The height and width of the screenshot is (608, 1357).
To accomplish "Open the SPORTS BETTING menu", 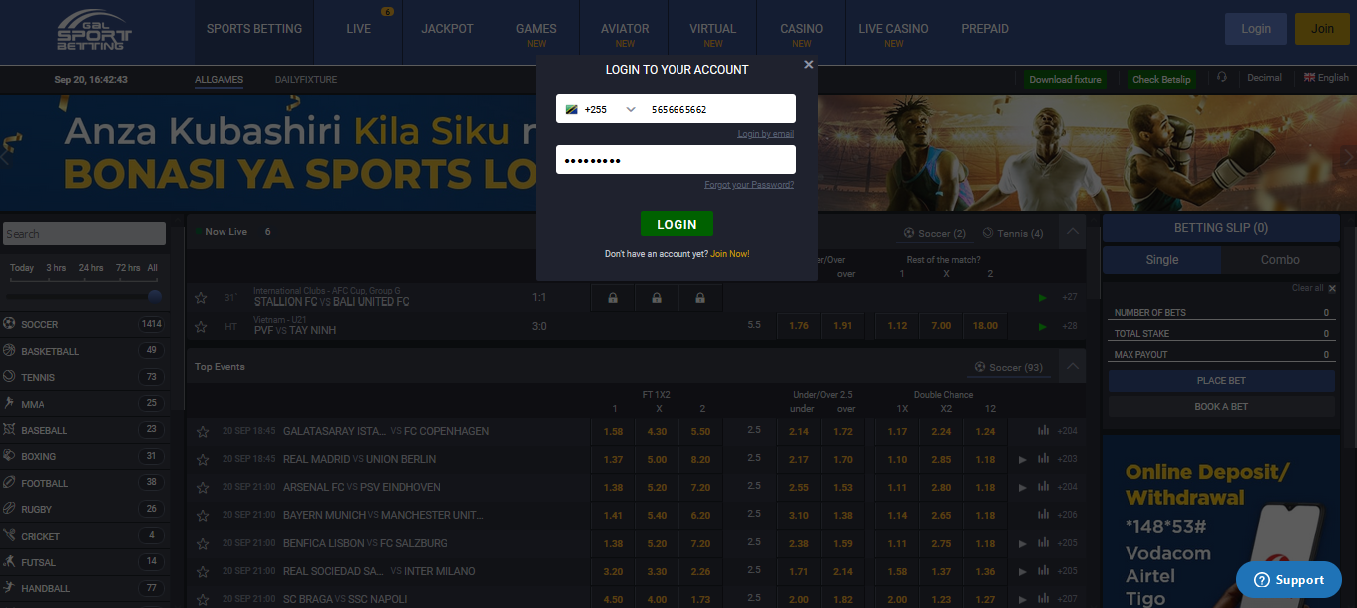I will [x=254, y=29].
